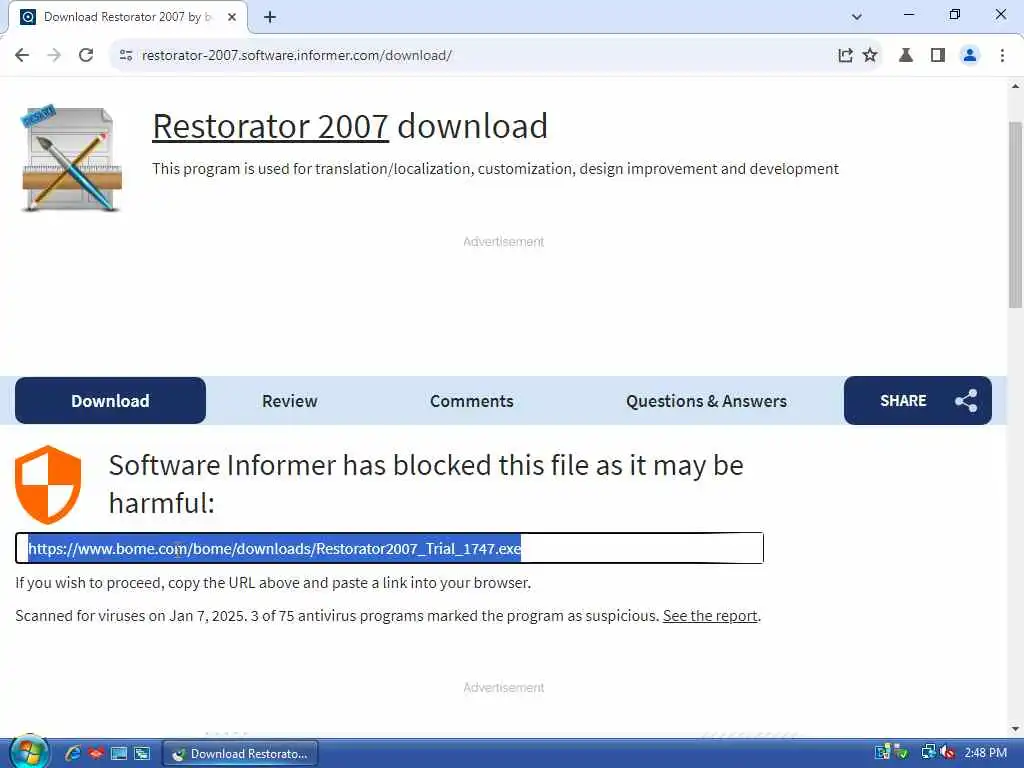Click the Switch windows quick launch icon

coord(142,754)
